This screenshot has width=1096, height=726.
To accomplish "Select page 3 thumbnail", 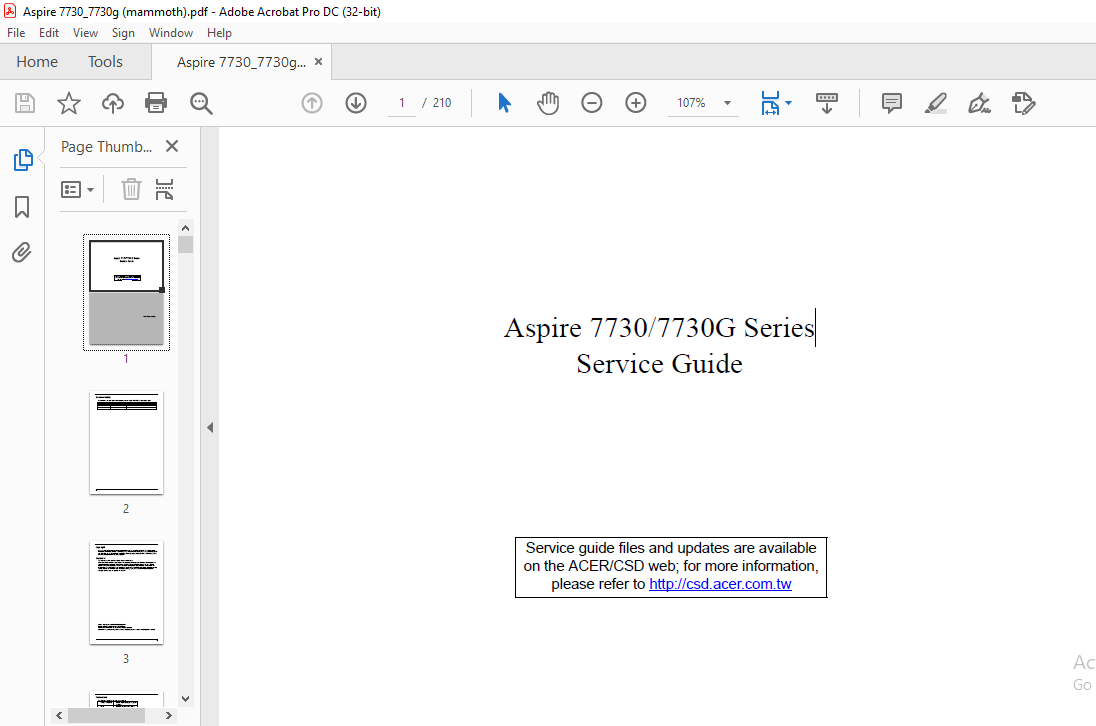I will tap(127, 593).
